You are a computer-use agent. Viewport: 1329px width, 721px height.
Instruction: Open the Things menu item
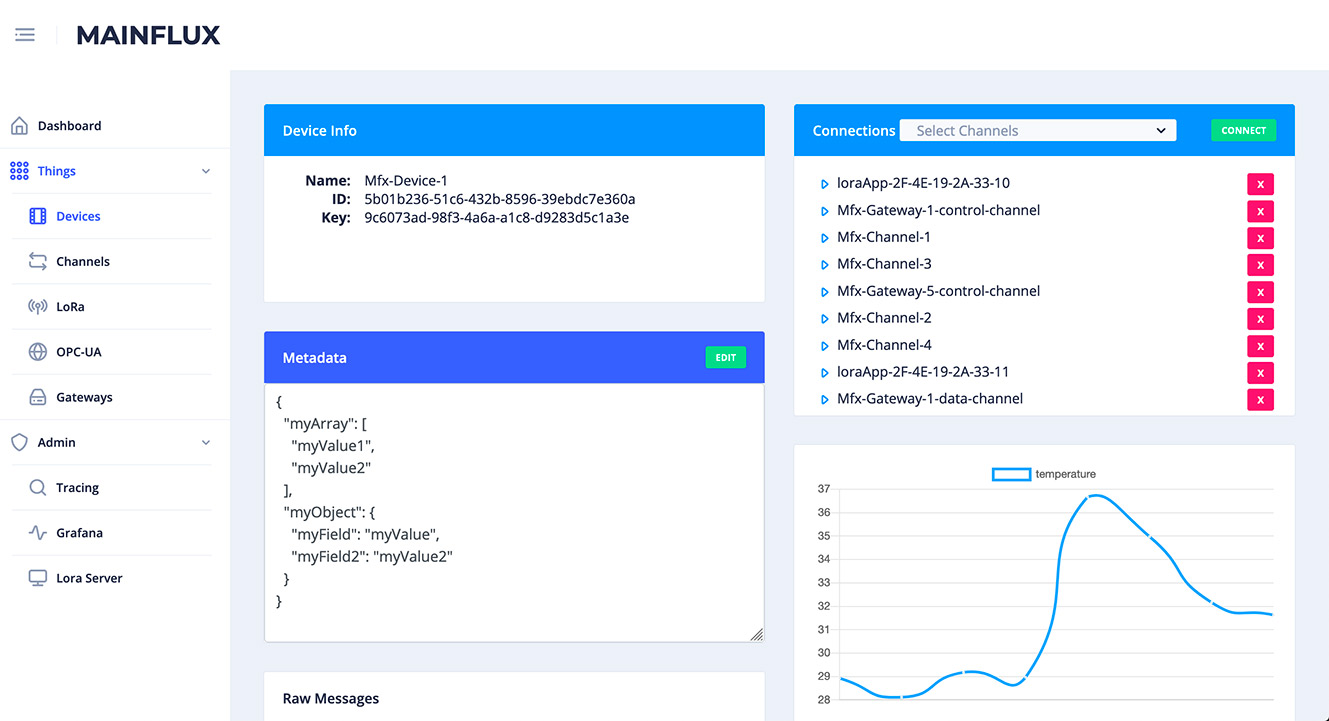click(x=56, y=171)
